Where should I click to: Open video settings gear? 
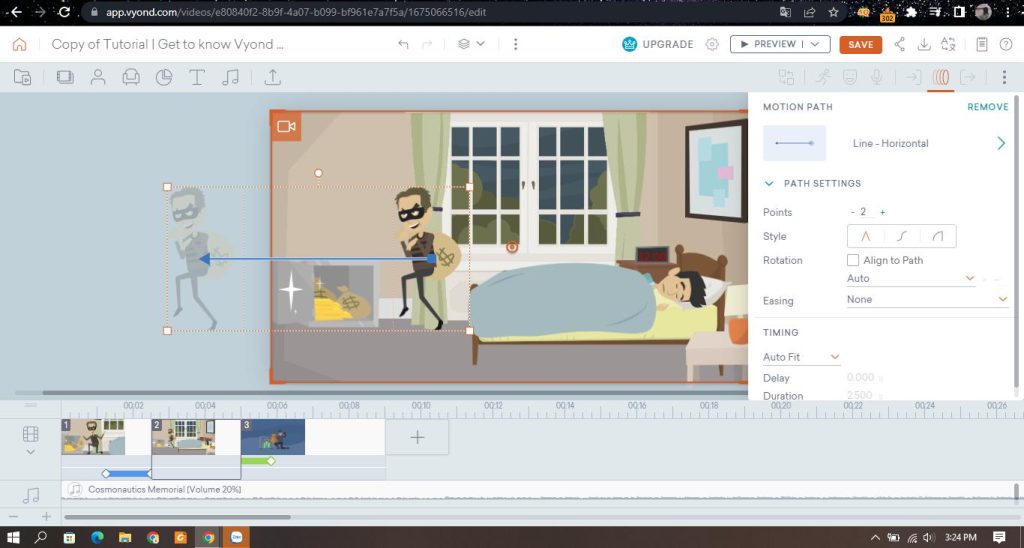tap(712, 44)
